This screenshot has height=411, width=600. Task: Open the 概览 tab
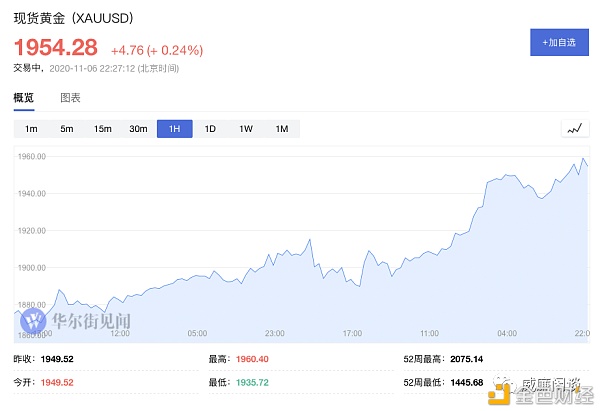tap(24, 98)
